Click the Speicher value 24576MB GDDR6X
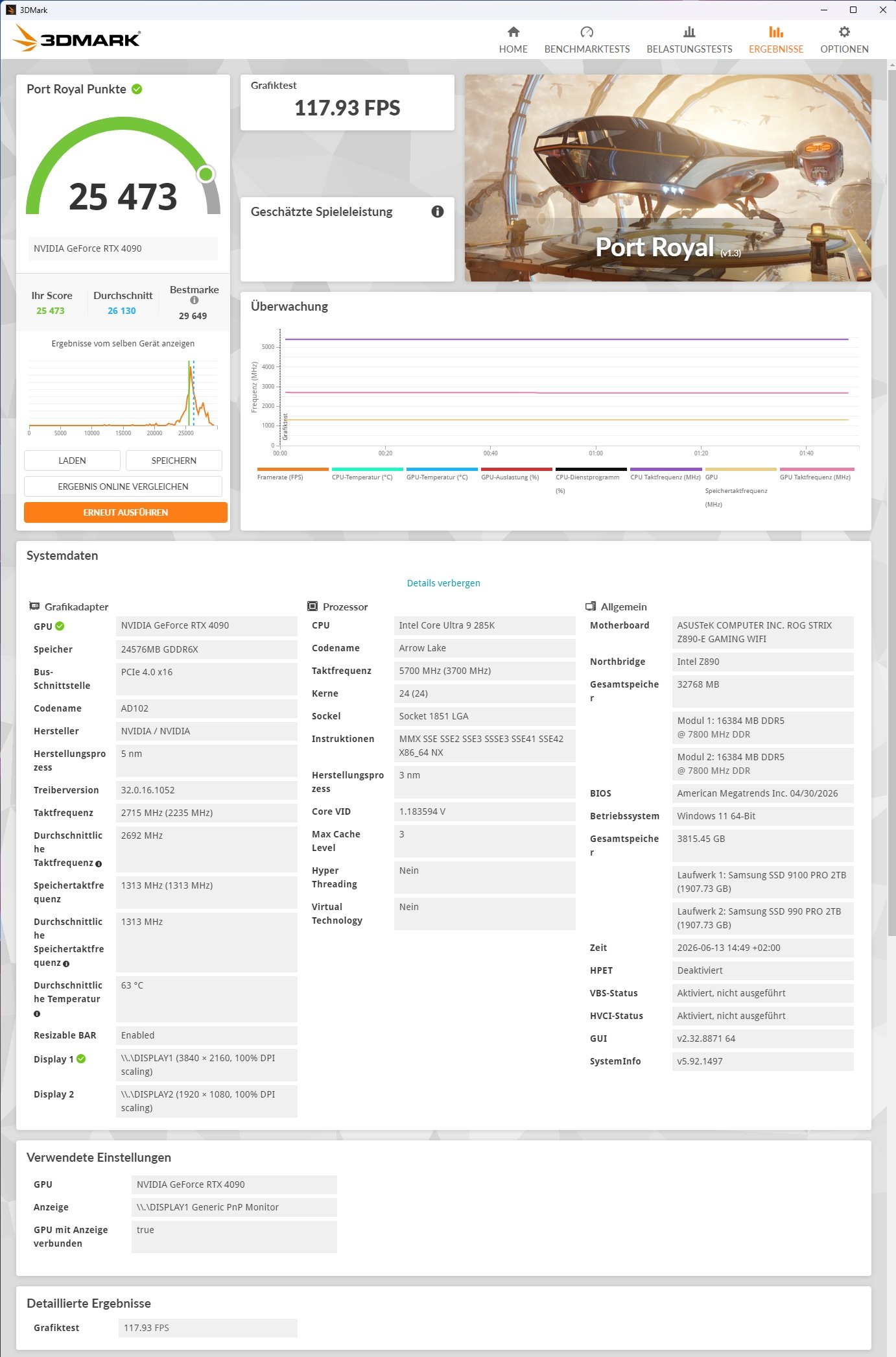The width and height of the screenshot is (896, 1357). 206,649
